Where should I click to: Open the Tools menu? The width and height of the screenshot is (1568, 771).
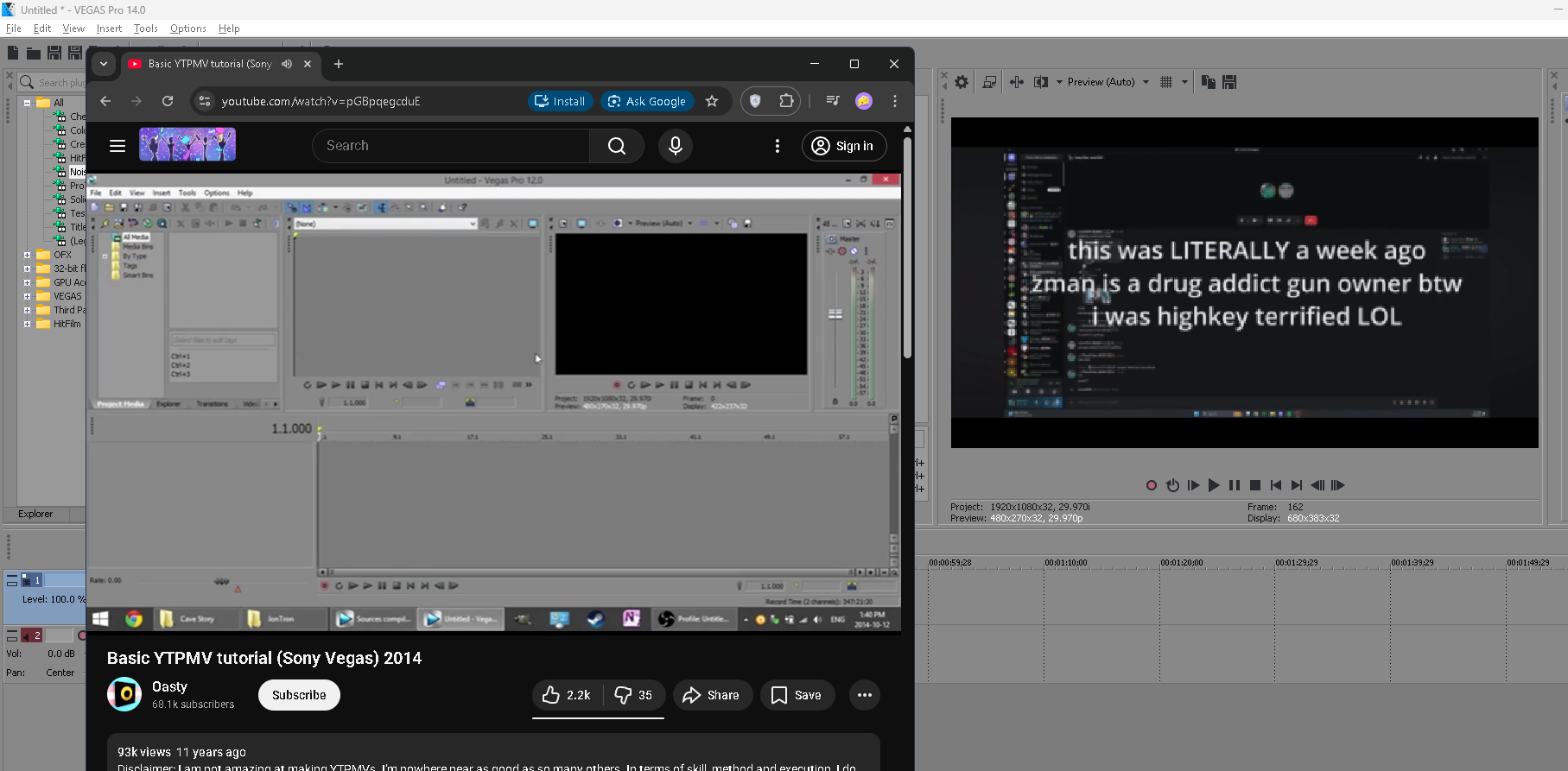tap(145, 28)
